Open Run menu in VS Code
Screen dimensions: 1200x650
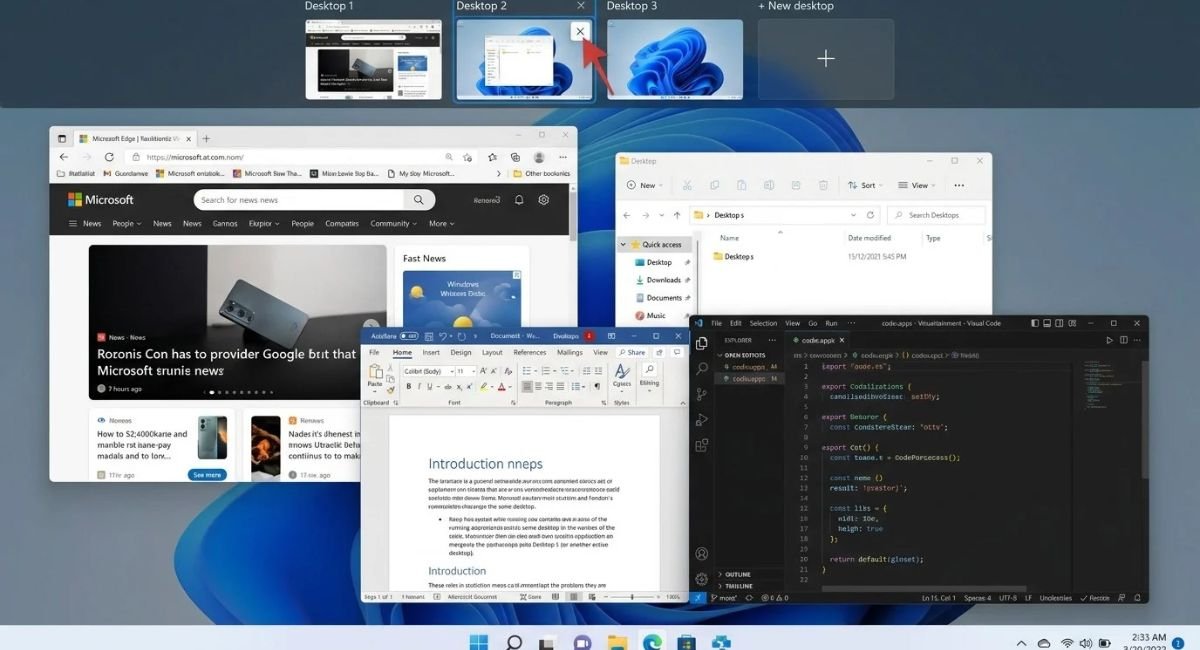tap(831, 323)
